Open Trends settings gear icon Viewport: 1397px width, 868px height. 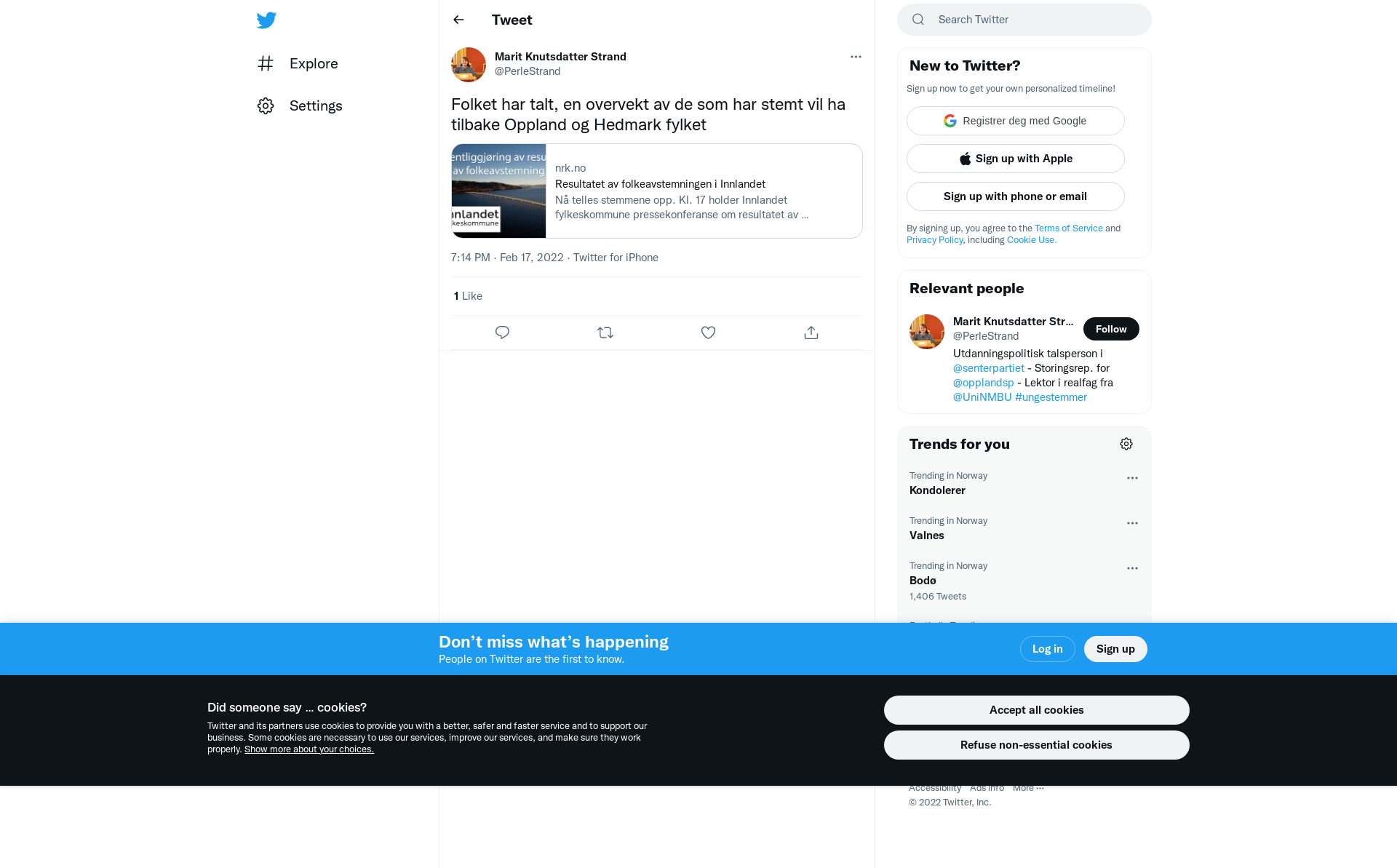tap(1126, 444)
